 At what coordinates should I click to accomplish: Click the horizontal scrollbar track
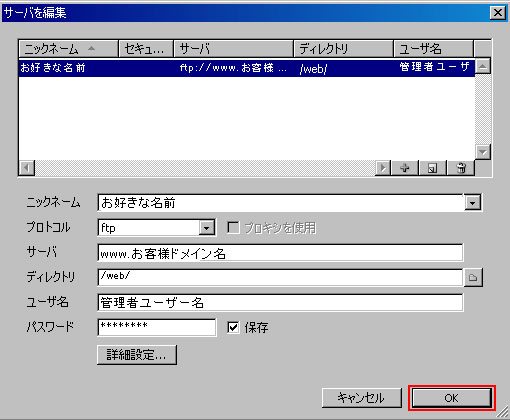click(205, 168)
